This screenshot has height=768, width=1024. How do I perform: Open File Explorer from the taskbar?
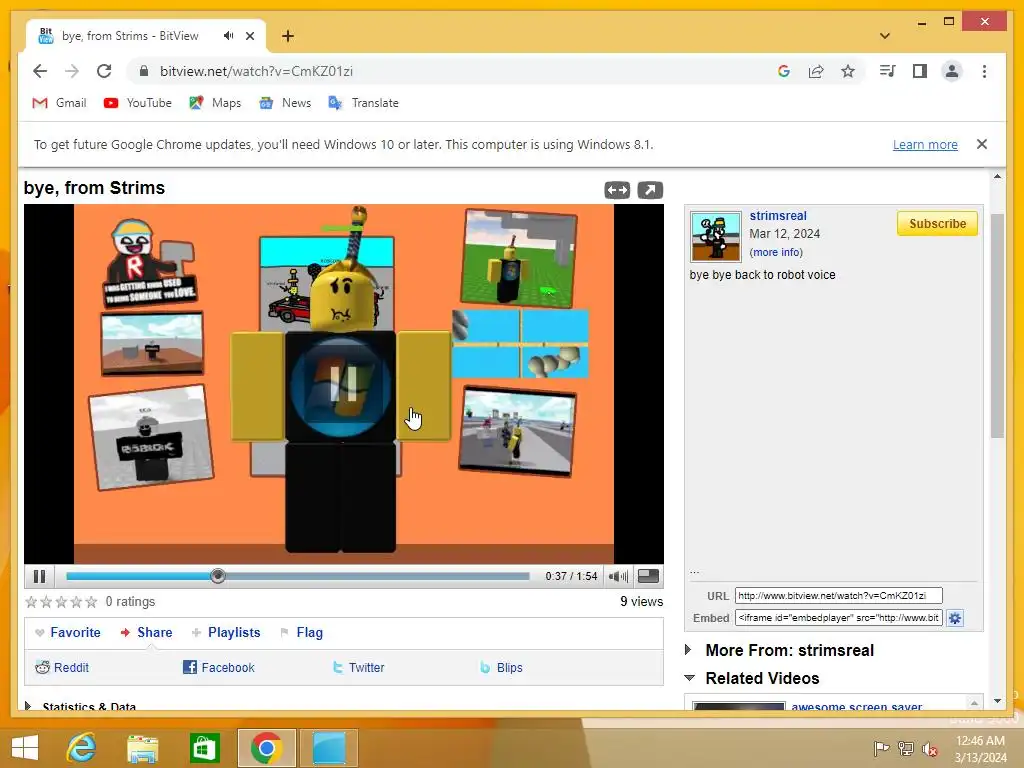click(x=142, y=748)
